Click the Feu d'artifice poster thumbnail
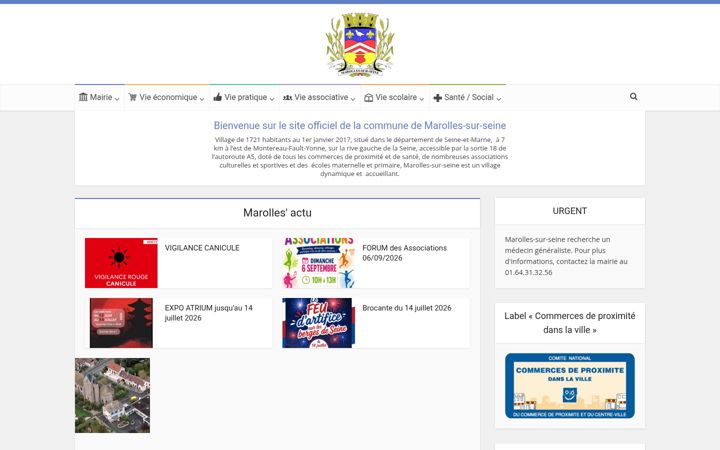720x450 pixels. click(x=319, y=323)
